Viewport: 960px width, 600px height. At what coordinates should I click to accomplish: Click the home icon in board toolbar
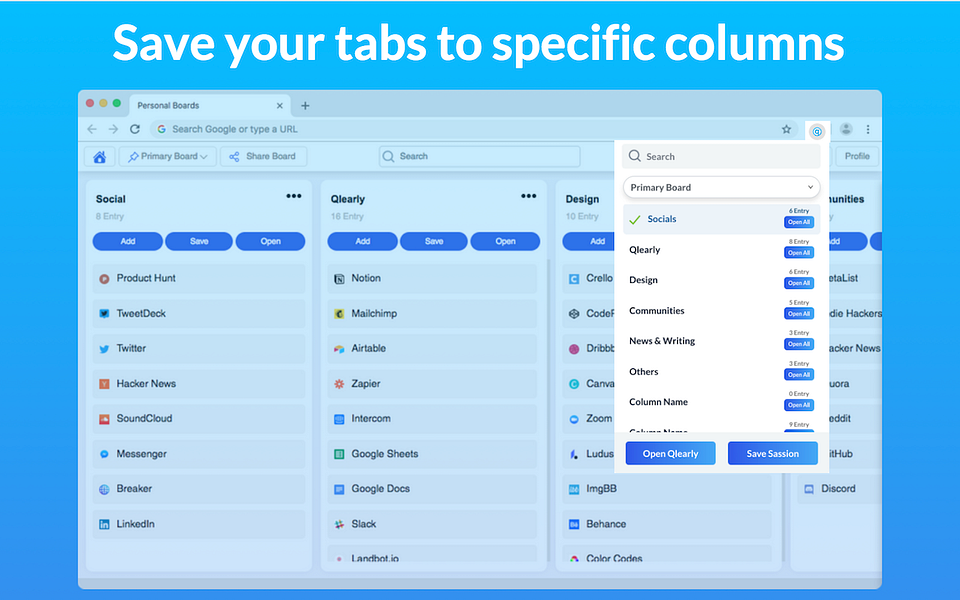(99, 157)
